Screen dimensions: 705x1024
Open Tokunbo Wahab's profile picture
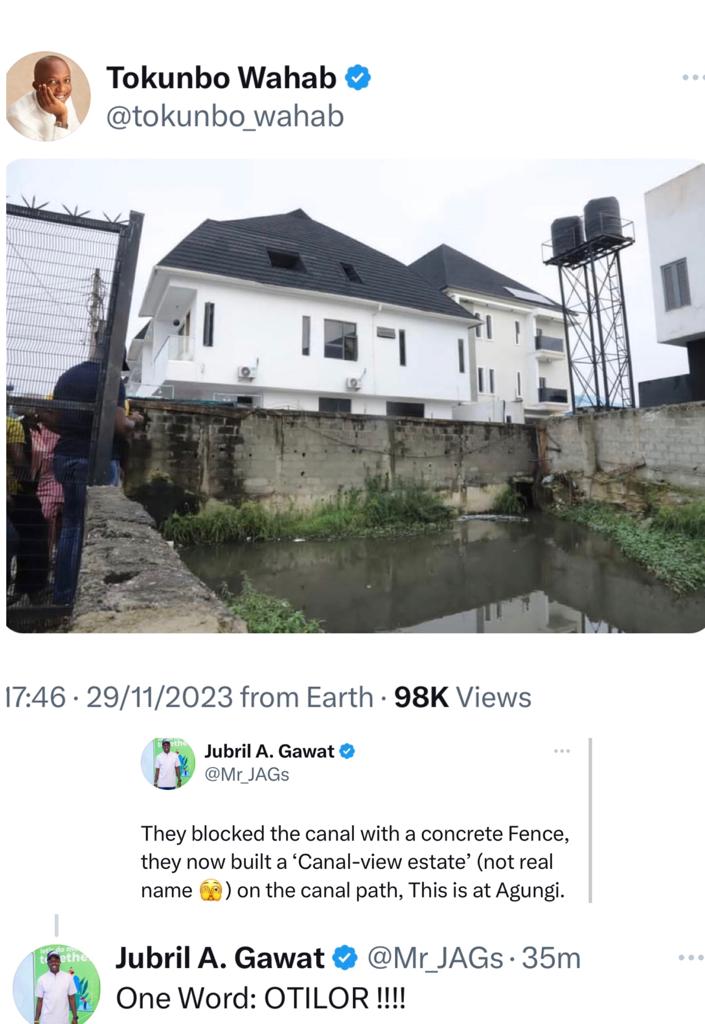tap(48, 96)
